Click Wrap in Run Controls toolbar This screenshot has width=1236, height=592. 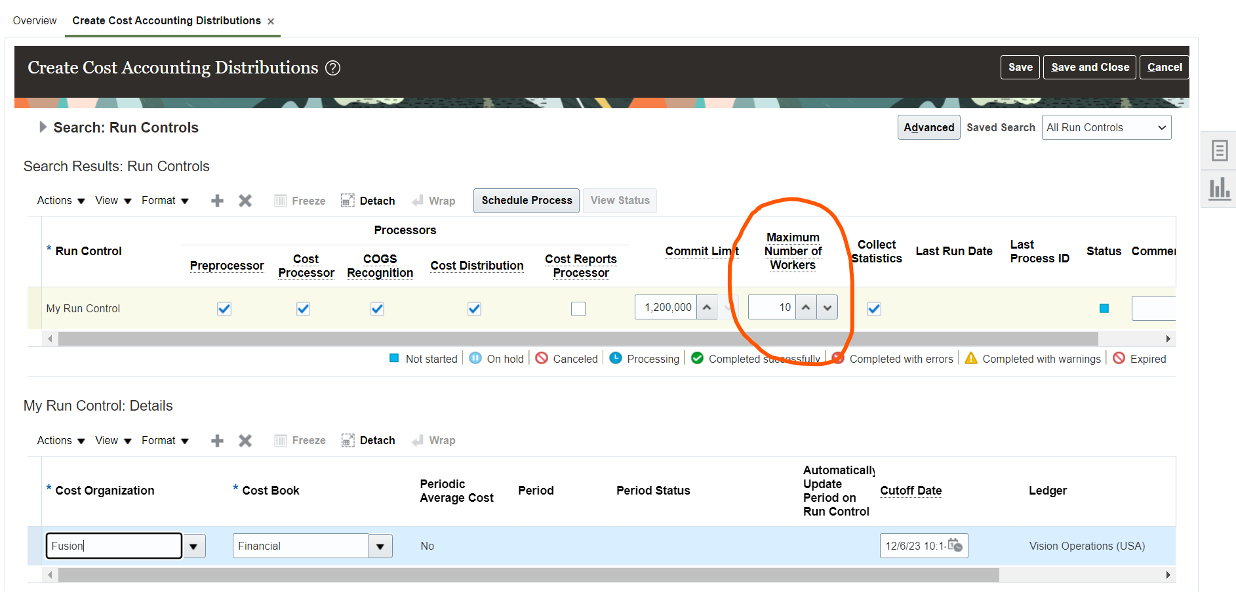[x=433, y=201]
